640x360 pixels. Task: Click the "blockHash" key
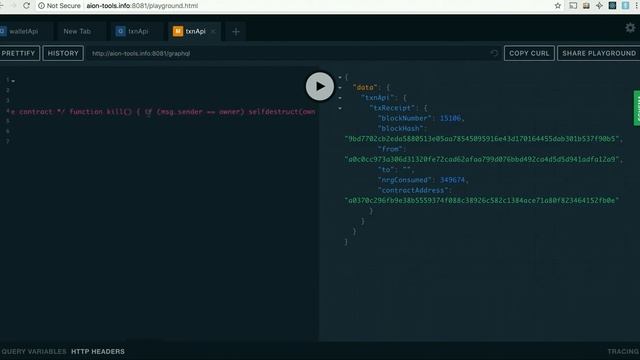(400, 129)
